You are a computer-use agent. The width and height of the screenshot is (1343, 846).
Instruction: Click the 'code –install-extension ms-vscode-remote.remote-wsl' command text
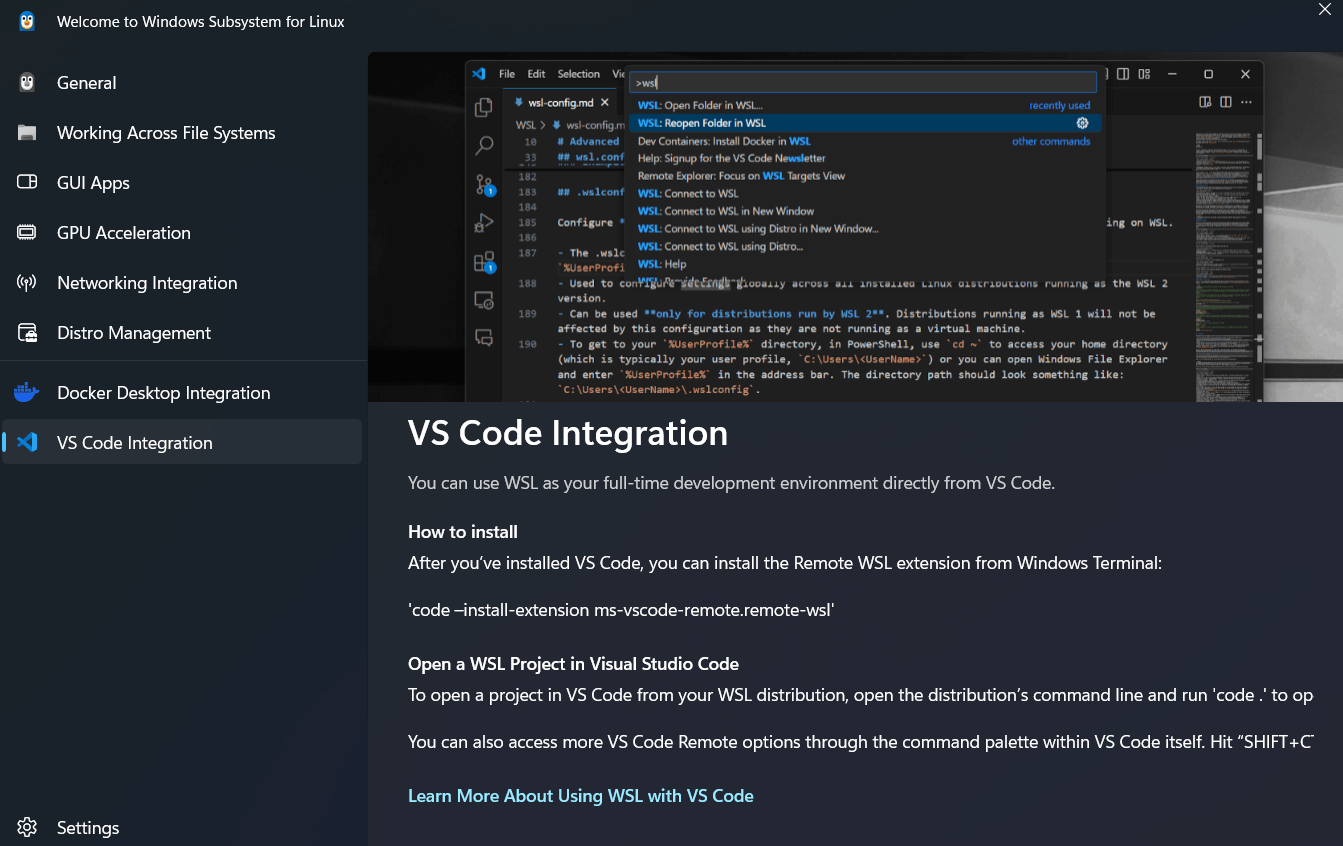pos(621,609)
